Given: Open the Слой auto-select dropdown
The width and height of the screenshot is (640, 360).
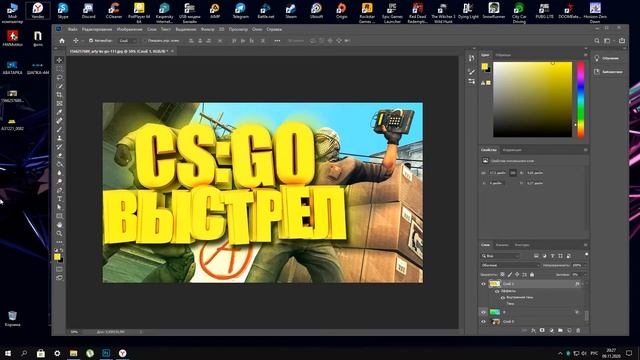Looking at the screenshot, I should pyautogui.click(x=127, y=41).
